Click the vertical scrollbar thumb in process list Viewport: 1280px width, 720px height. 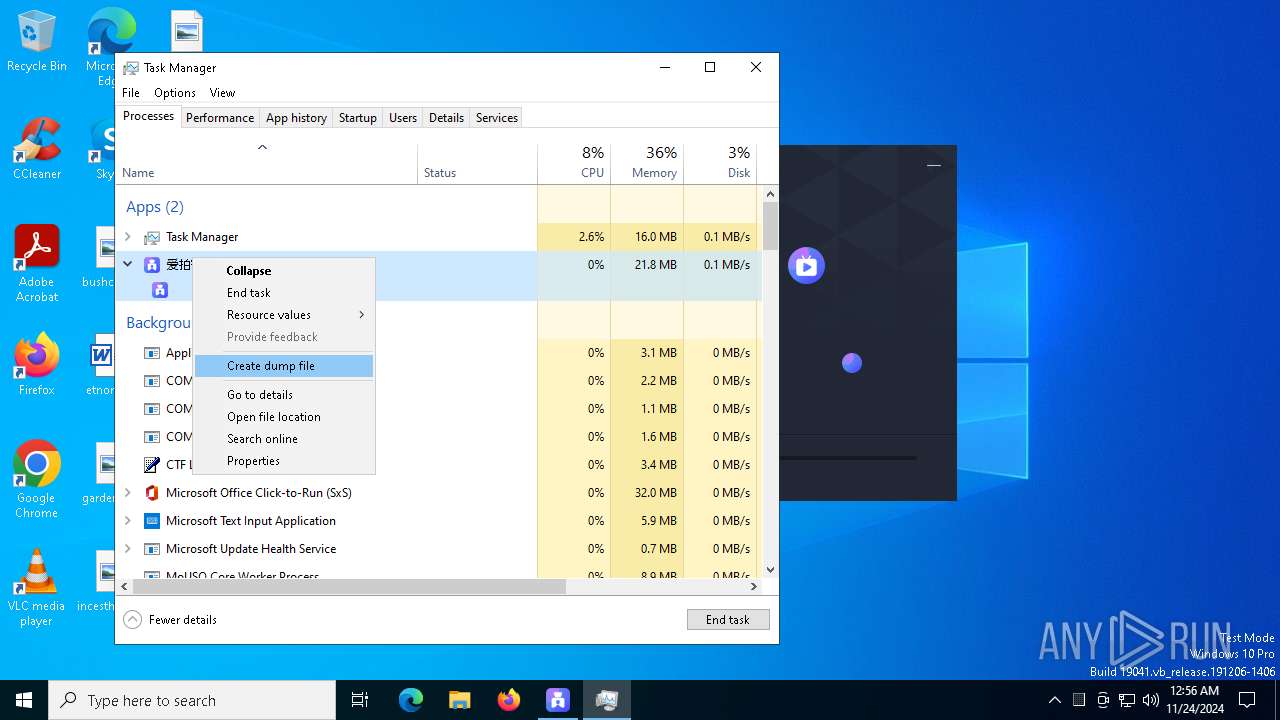point(770,226)
